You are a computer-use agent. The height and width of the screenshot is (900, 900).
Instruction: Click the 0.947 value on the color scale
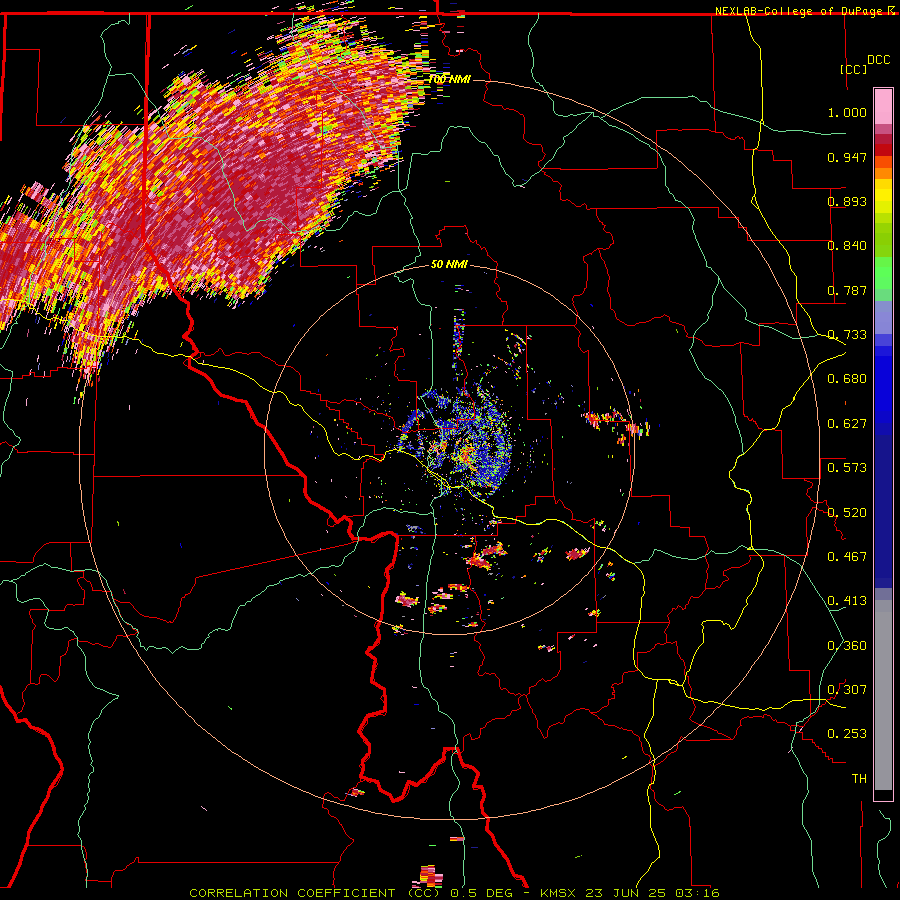pyautogui.click(x=847, y=157)
